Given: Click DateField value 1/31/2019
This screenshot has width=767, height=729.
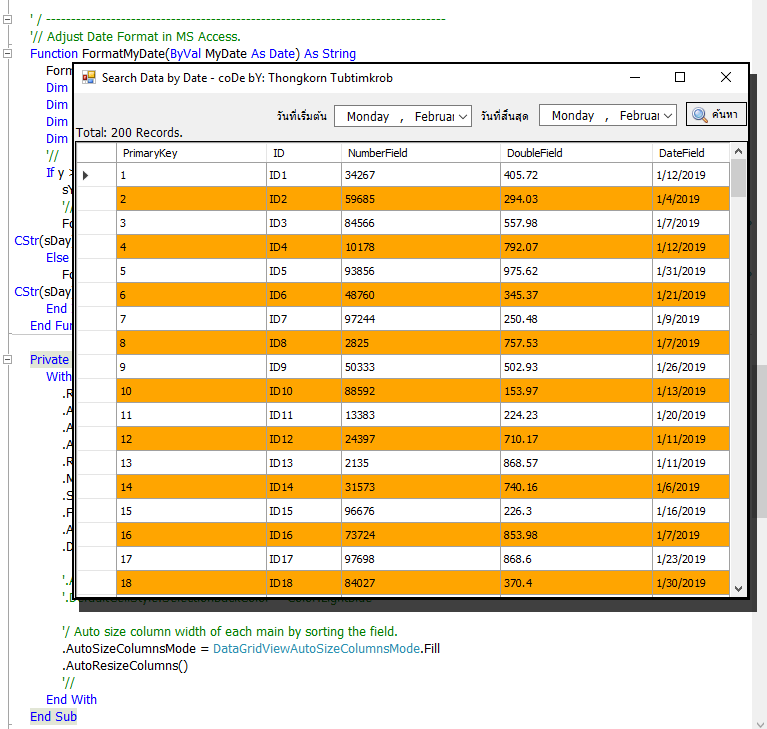Looking at the screenshot, I should coord(691,271).
